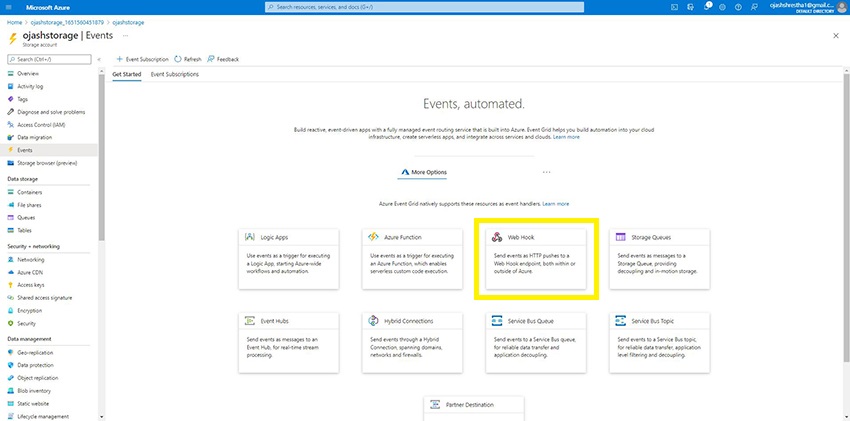Open ellipsis menu beside Events title
The height and width of the screenshot is (421, 850).
pos(125,35)
